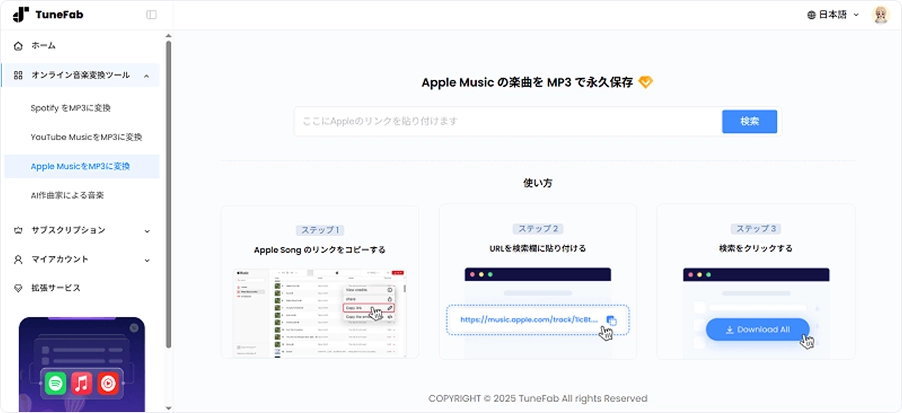The height and width of the screenshot is (413, 902).
Task: Click YouTube Music icon in promo banner
Action: point(108,383)
